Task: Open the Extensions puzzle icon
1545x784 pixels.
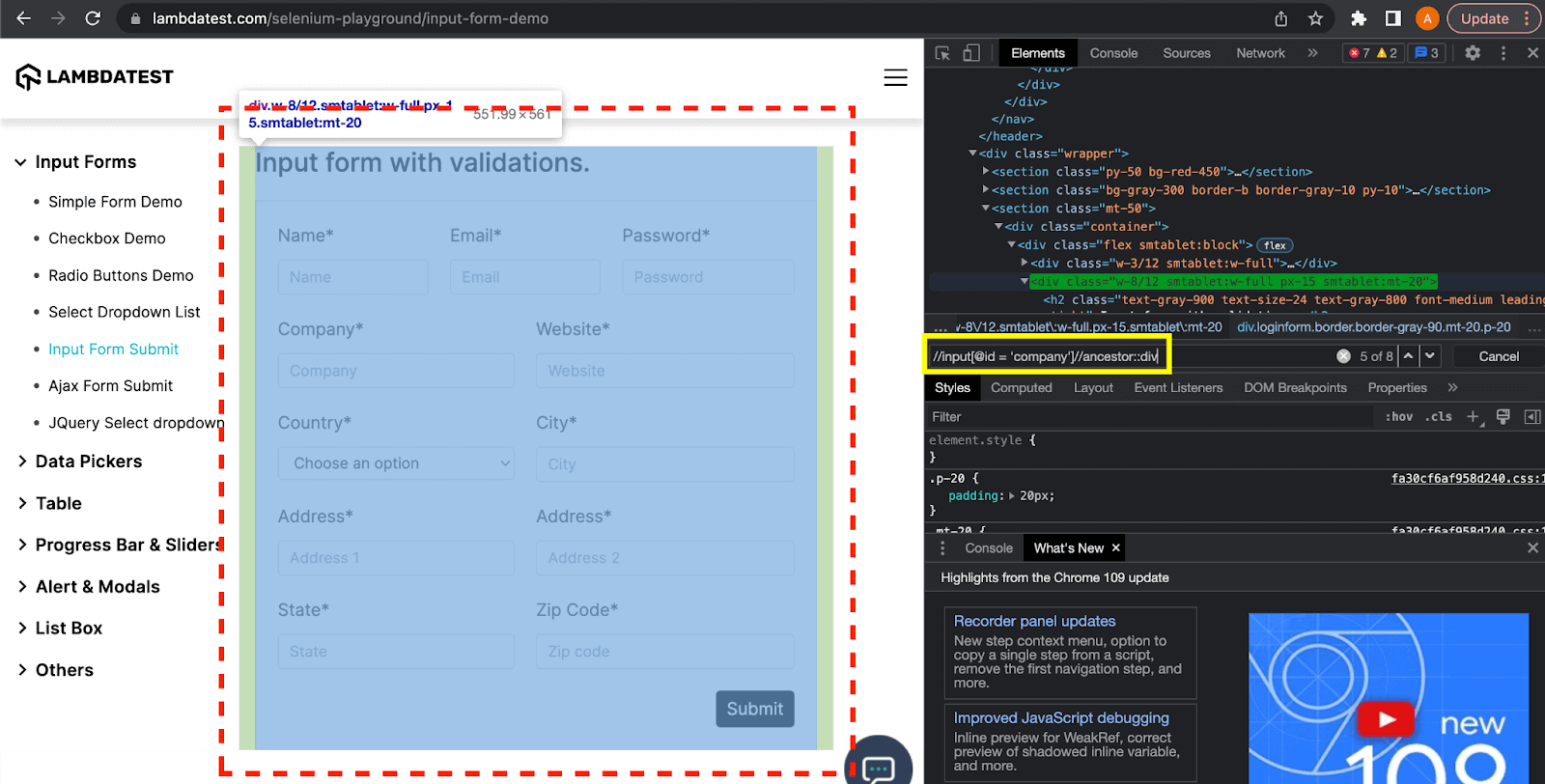Action: point(1359,18)
